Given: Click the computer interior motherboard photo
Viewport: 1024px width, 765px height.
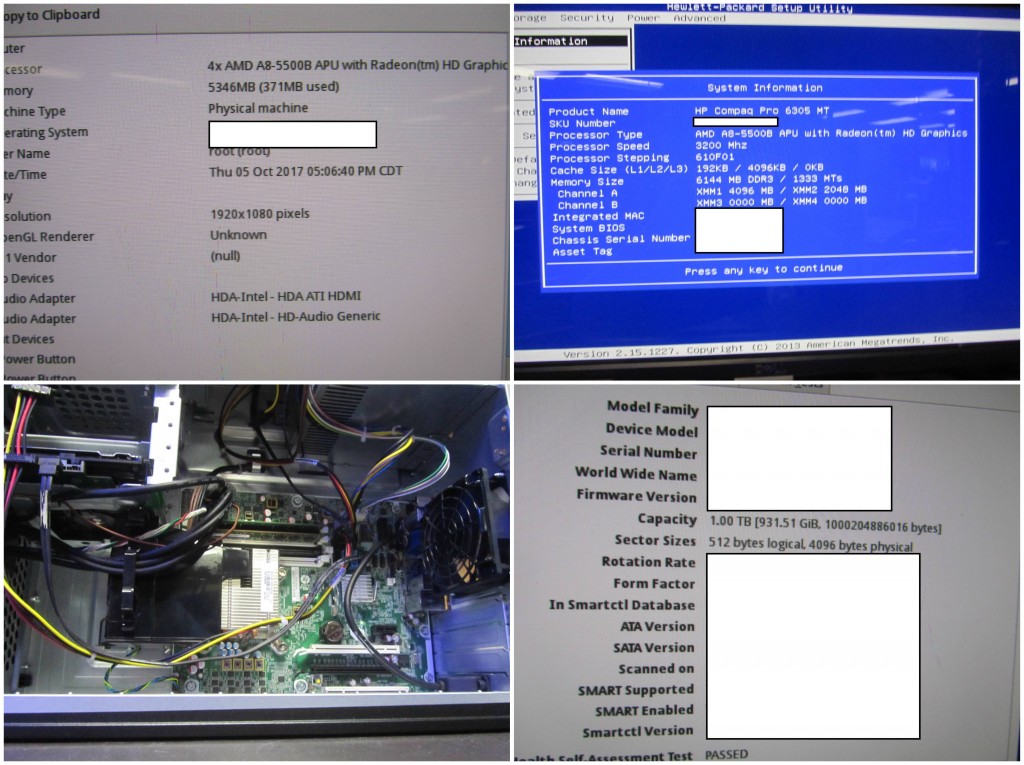Looking at the screenshot, I should 257,572.
